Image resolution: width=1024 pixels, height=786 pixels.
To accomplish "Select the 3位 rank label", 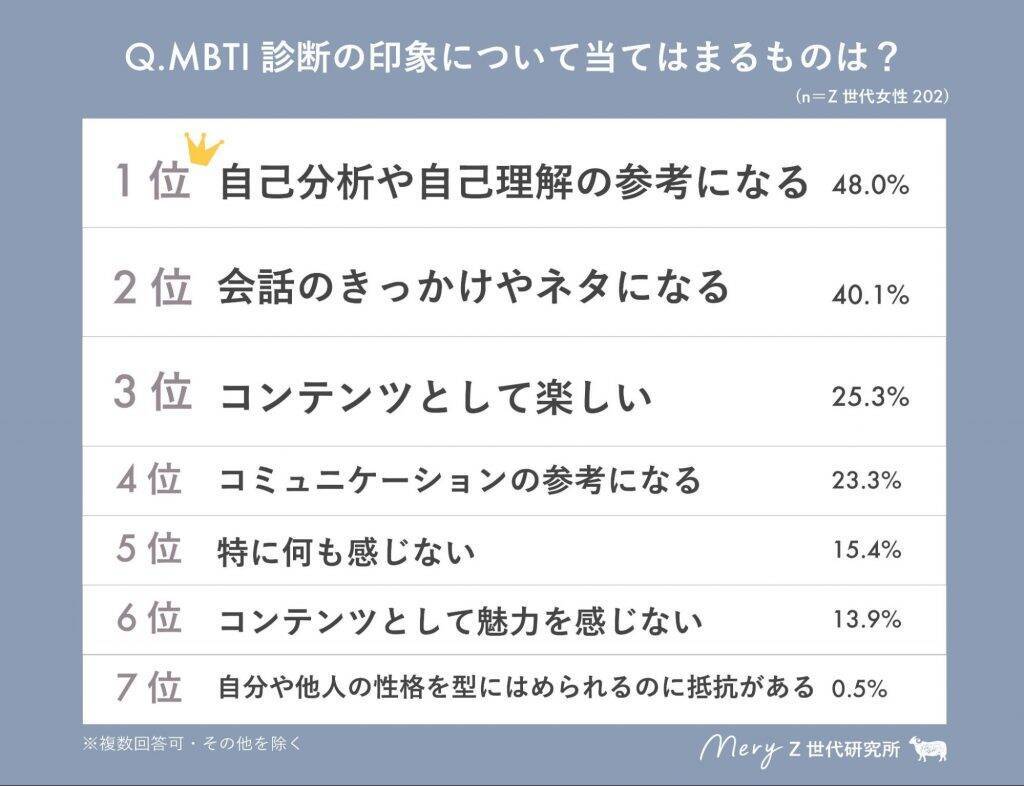I will 152,393.
